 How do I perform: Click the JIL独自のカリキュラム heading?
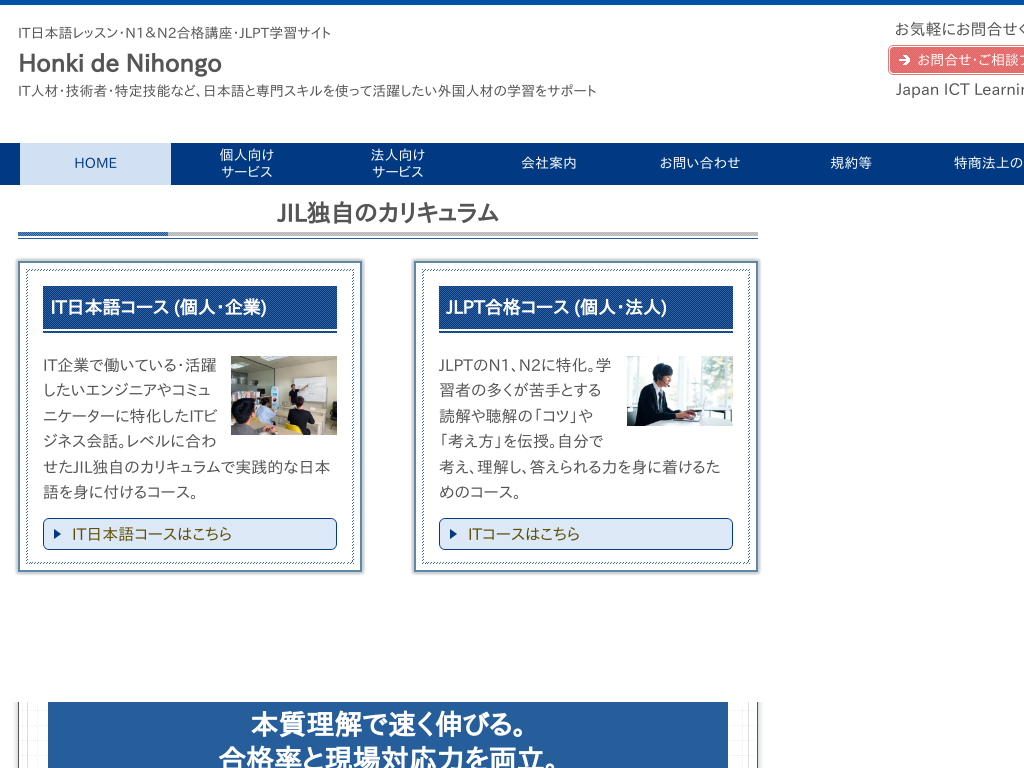388,213
